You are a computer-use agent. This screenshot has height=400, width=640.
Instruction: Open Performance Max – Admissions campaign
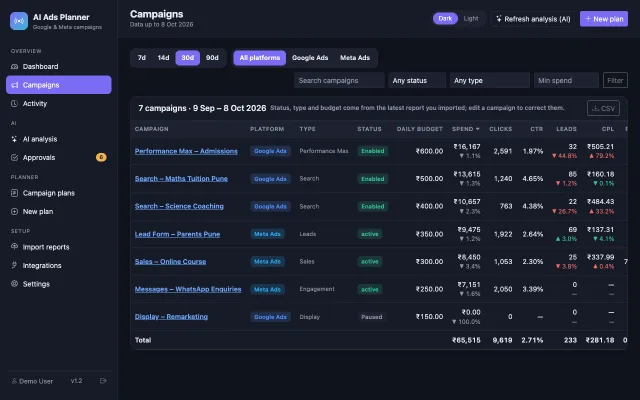pyautogui.click(x=186, y=151)
